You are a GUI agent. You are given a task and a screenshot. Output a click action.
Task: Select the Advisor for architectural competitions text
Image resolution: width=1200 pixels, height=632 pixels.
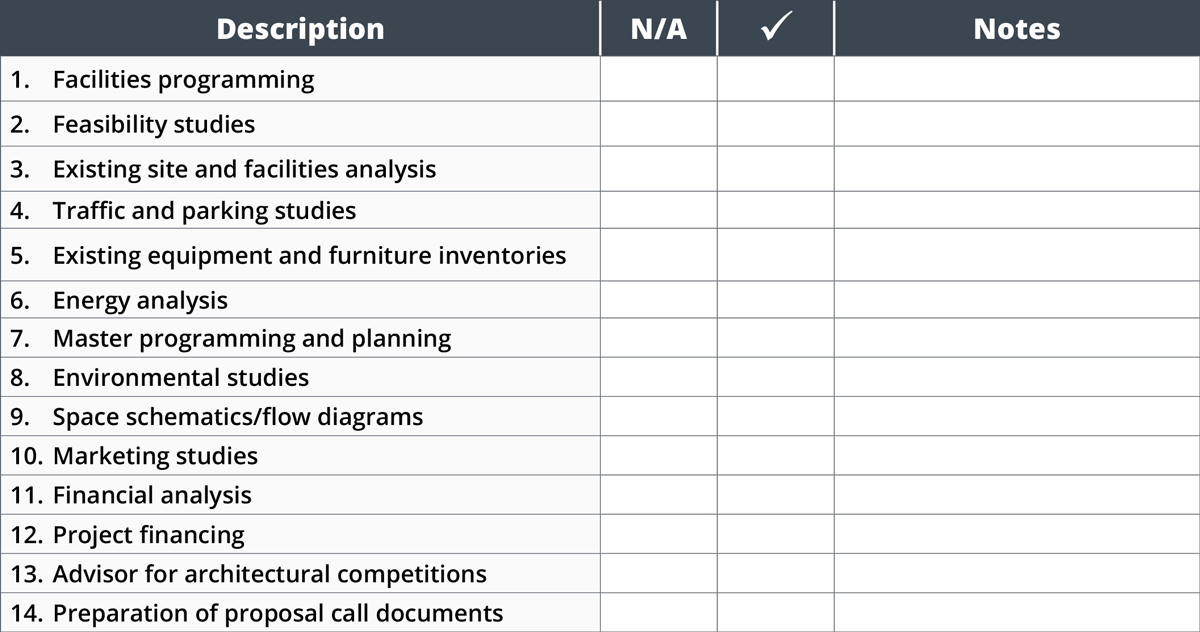click(x=270, y=574)
